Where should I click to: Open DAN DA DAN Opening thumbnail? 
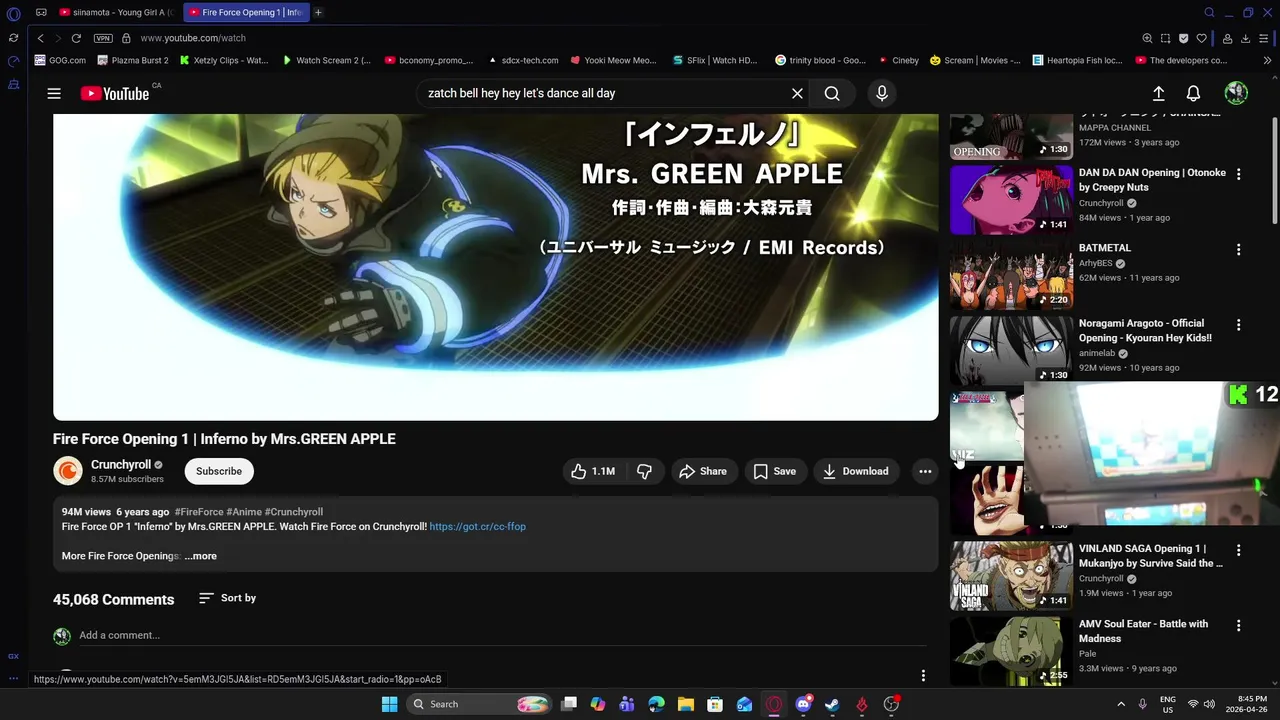1011,200
